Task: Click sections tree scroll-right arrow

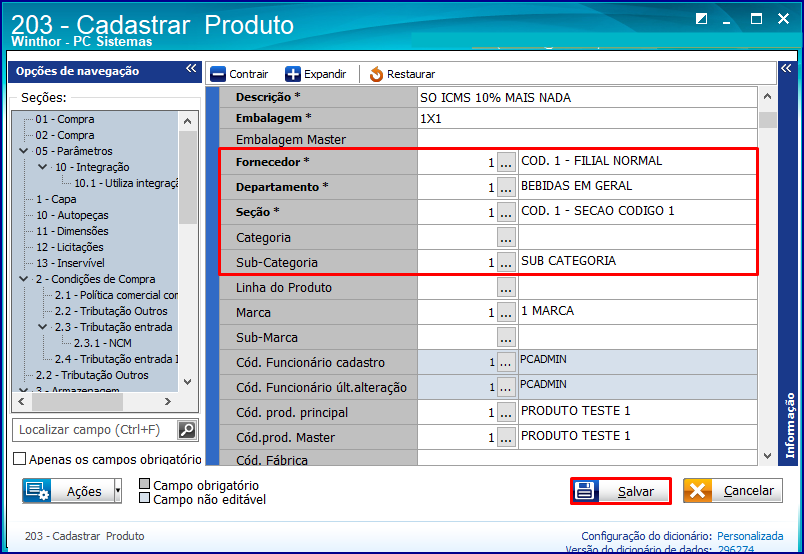Action: coord(168,401)
